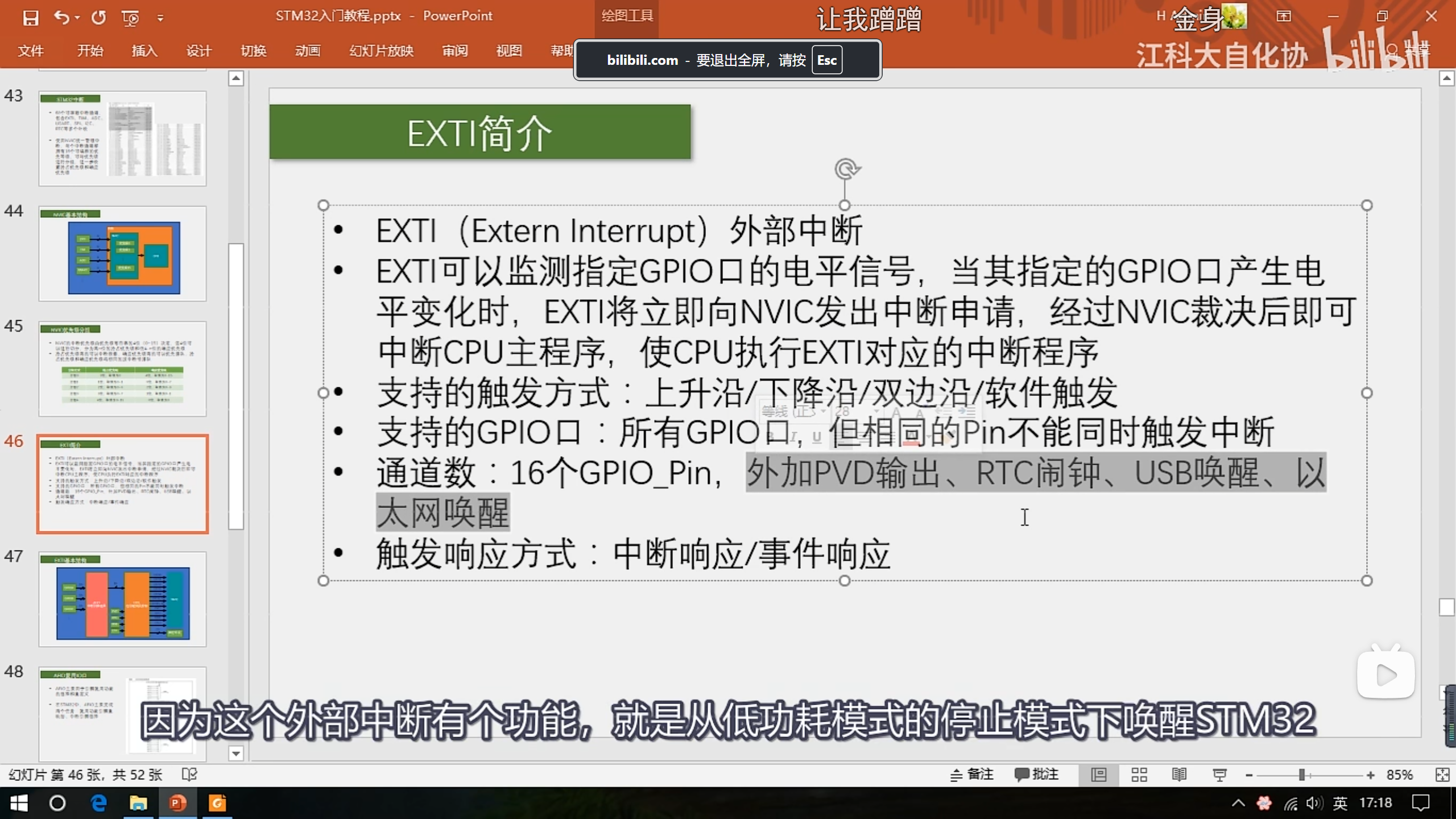Click the Undo arrow icon
This screenshot has width=1456, height=819.
click(61, 18)
